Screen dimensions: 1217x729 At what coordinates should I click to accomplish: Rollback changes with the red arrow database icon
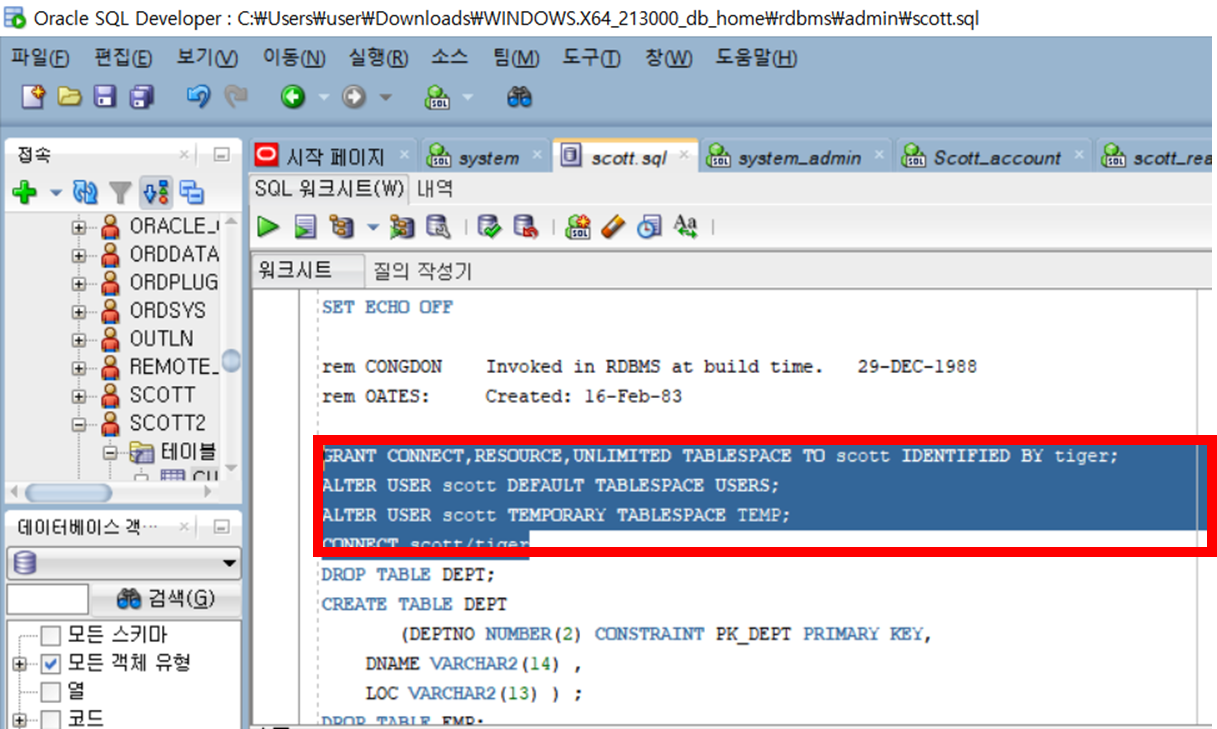coord(525,227)
